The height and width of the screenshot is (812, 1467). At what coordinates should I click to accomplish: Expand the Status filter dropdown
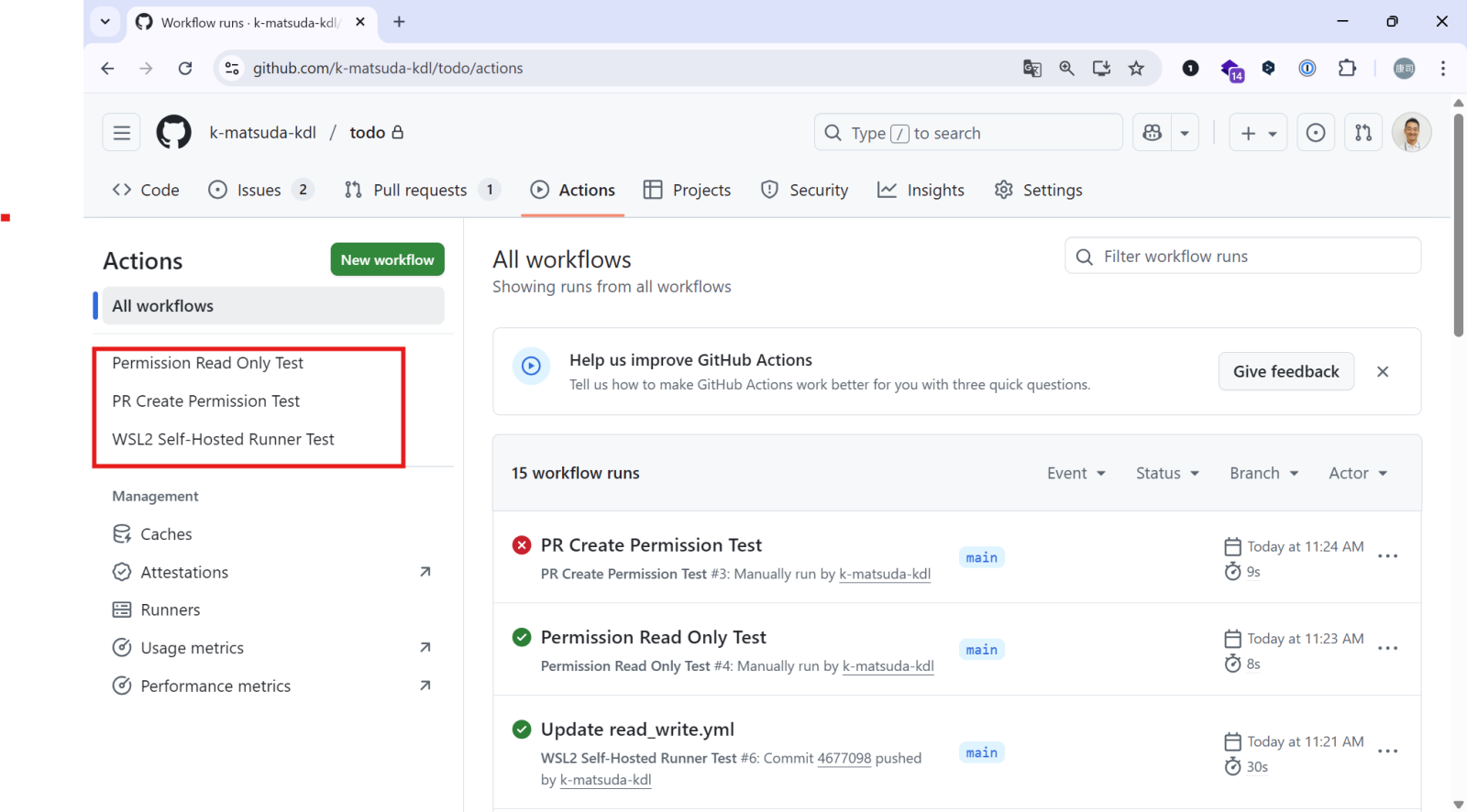click(x=1167, y=473)
